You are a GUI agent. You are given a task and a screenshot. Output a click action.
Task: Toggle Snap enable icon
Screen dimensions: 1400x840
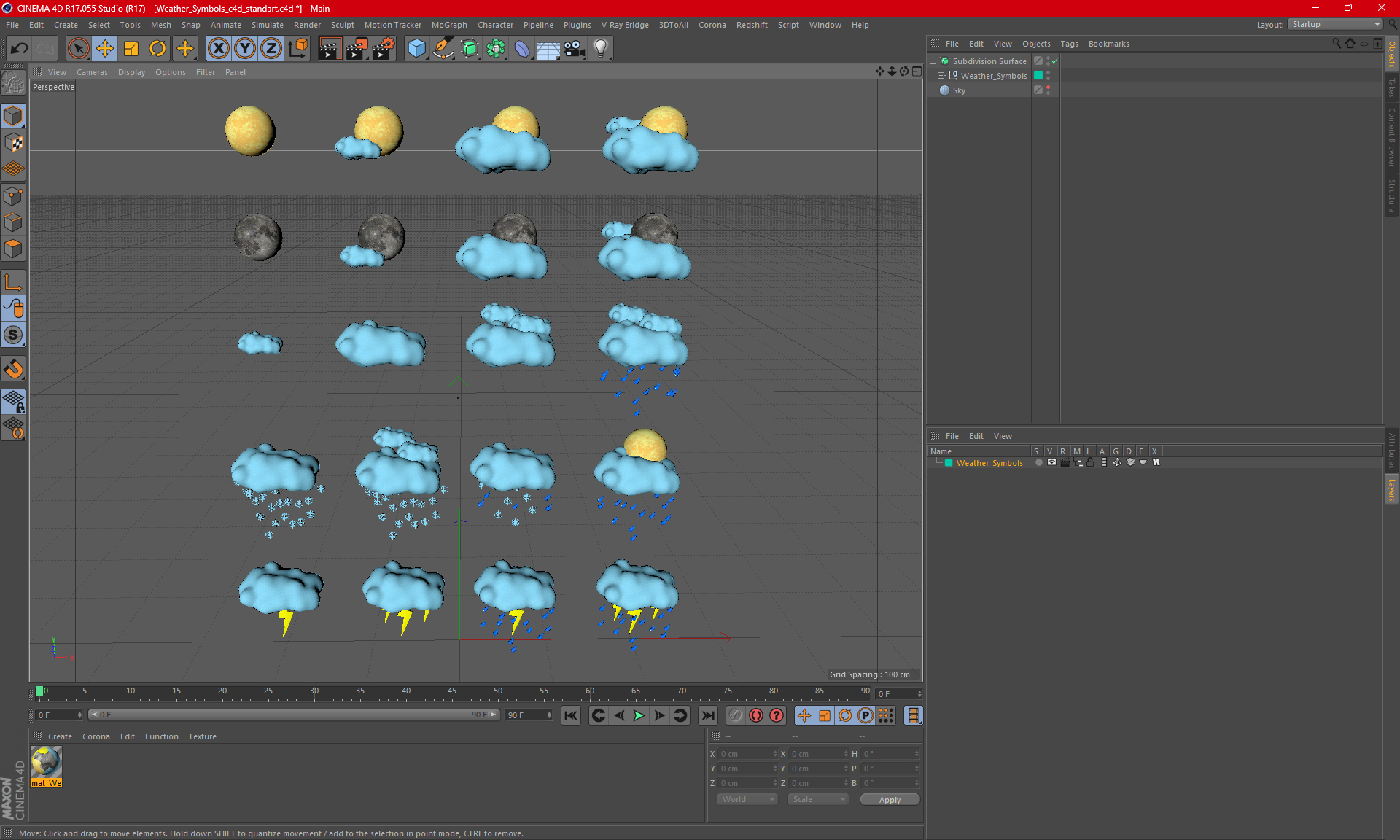click(13, 335)
